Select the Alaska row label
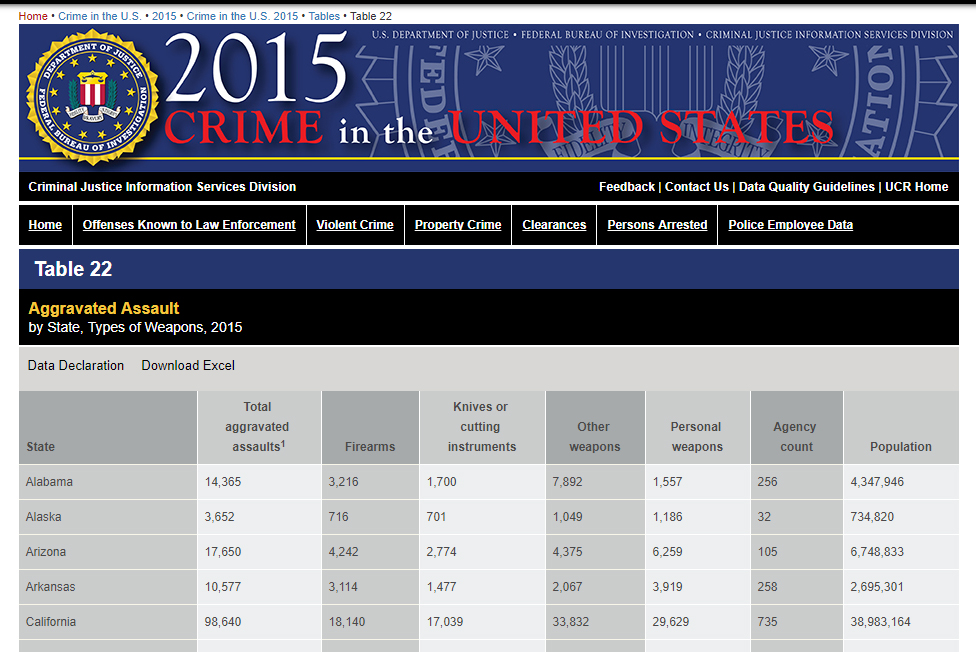 tap(44, 517)
